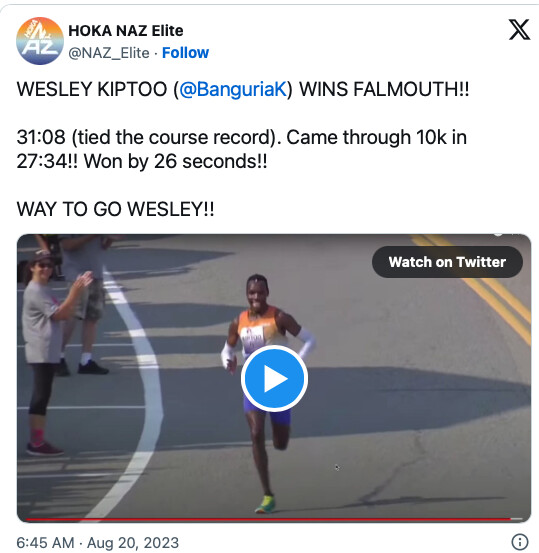Click the WINS FALMOUTH!! headline text

(384, 89)
